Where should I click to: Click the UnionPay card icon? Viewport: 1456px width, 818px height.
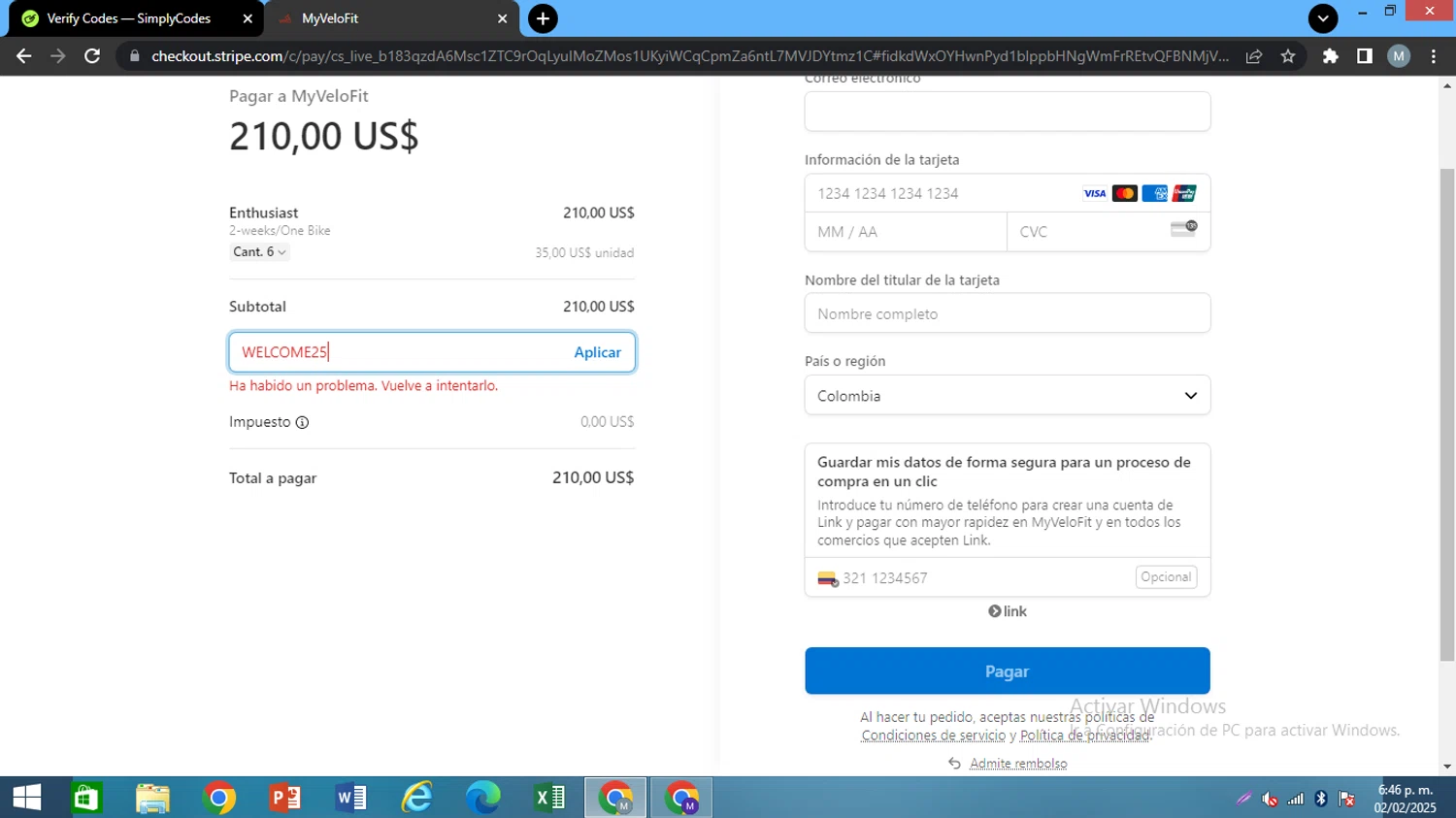(1184, 193)
